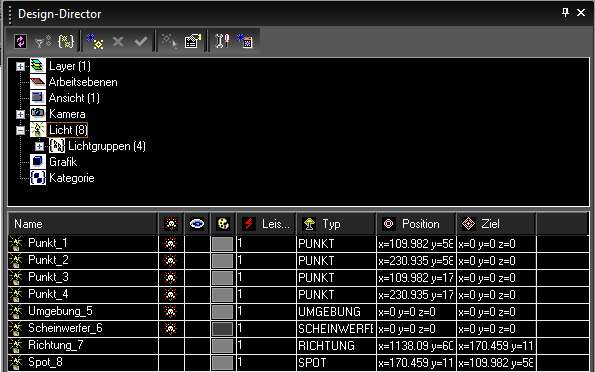This screenshot has width=595, height=372.
Task: Click the Kategorie icon in tree
Action: click(38, 178)
